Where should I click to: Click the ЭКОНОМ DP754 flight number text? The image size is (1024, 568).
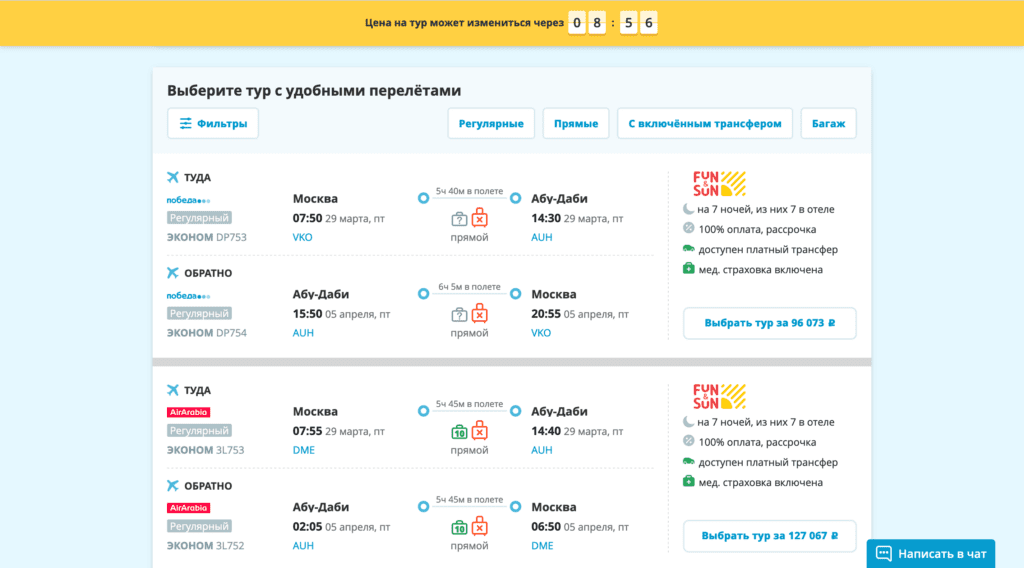(206, 333)
